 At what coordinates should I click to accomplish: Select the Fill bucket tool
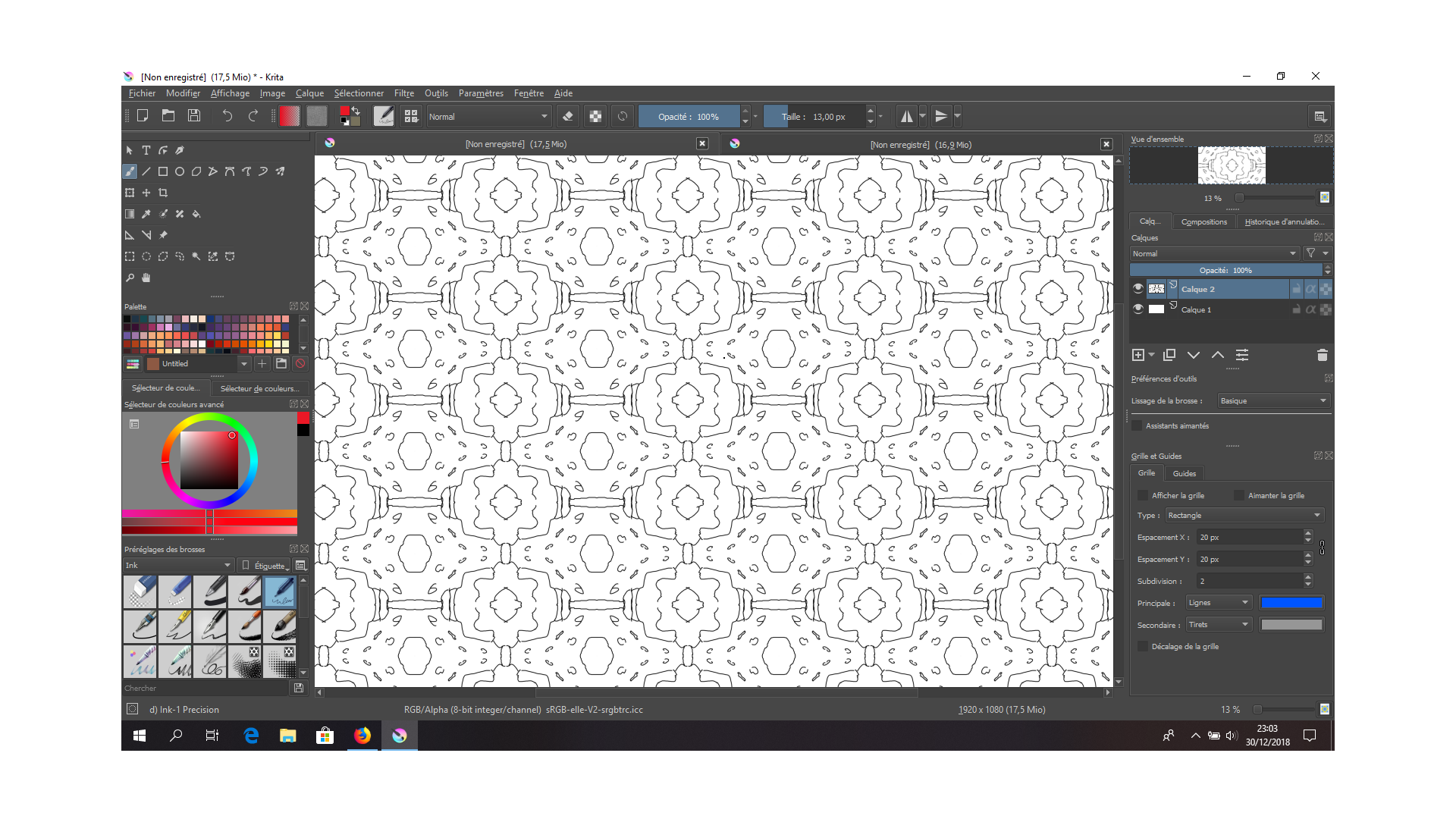196,214
